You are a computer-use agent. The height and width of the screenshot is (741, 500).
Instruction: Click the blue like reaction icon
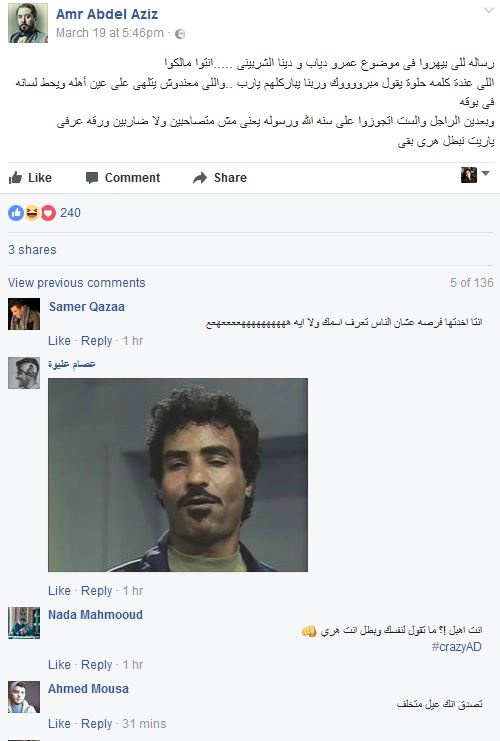click(16, 213)
